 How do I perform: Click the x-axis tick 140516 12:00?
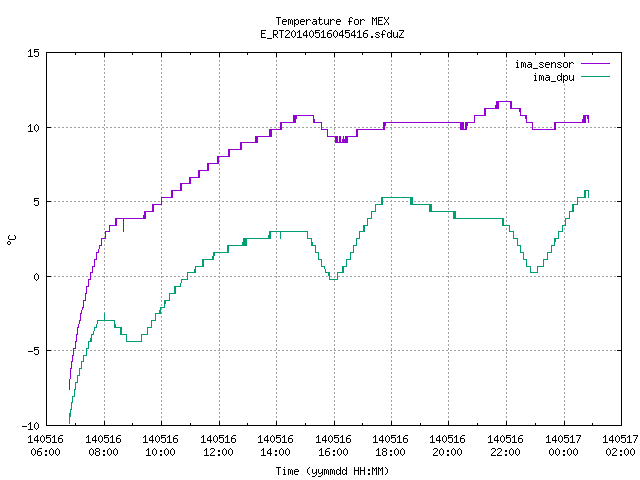[218, 446]
